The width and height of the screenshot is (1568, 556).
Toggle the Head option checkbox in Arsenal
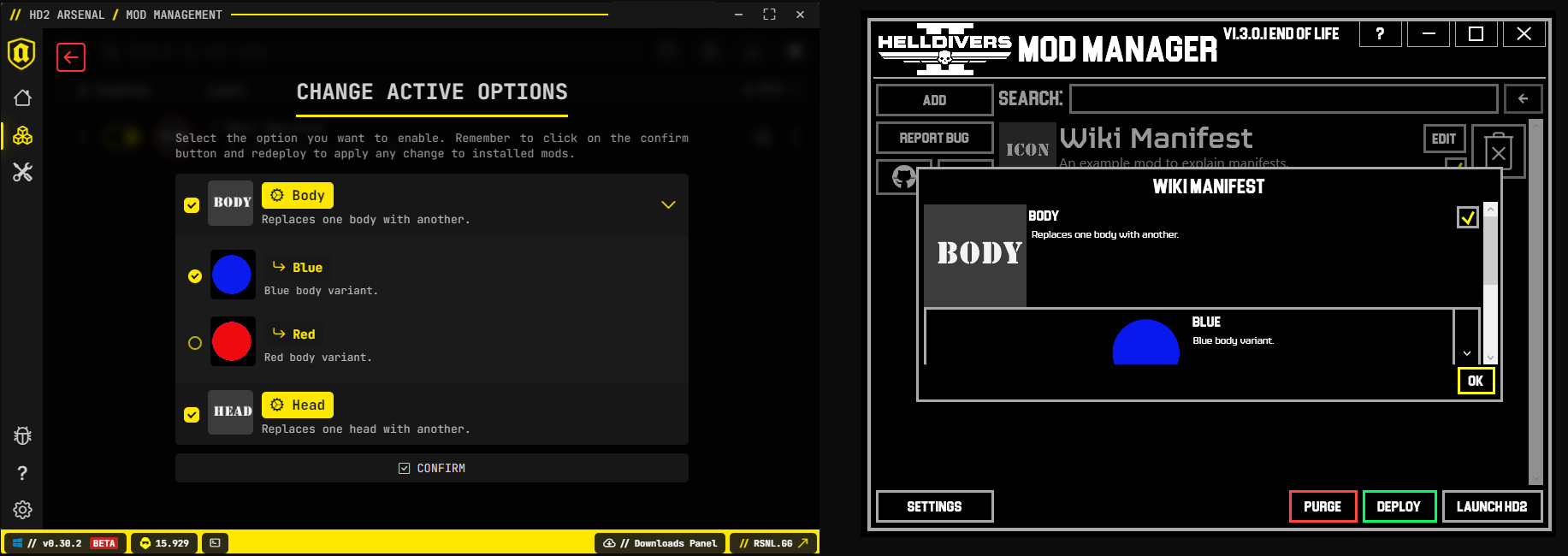pos(192,414)
